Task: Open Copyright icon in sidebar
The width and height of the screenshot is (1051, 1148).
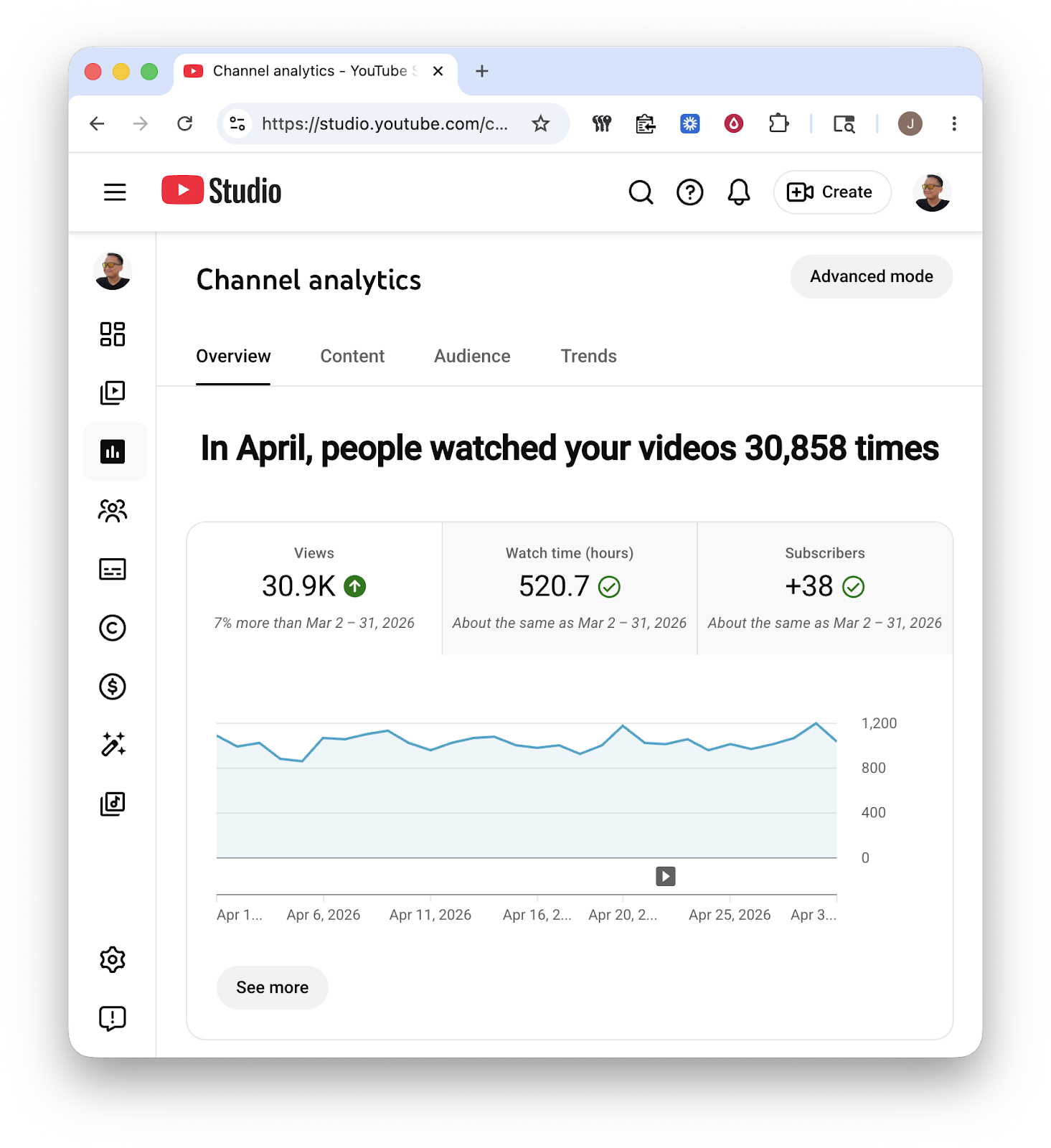Action: 113,628
